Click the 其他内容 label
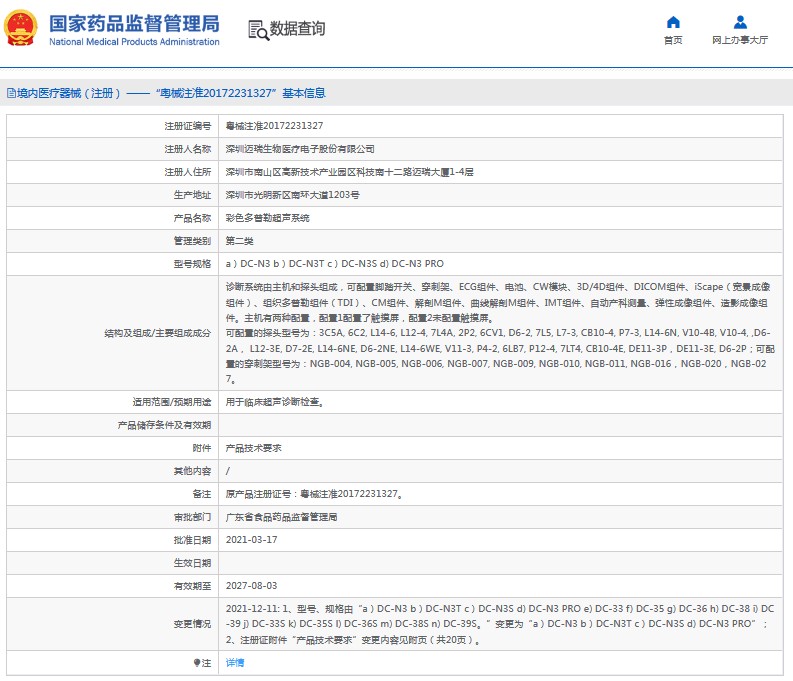Image resolution: width=793 pixels, height=681 pixels. coord(192,471)
